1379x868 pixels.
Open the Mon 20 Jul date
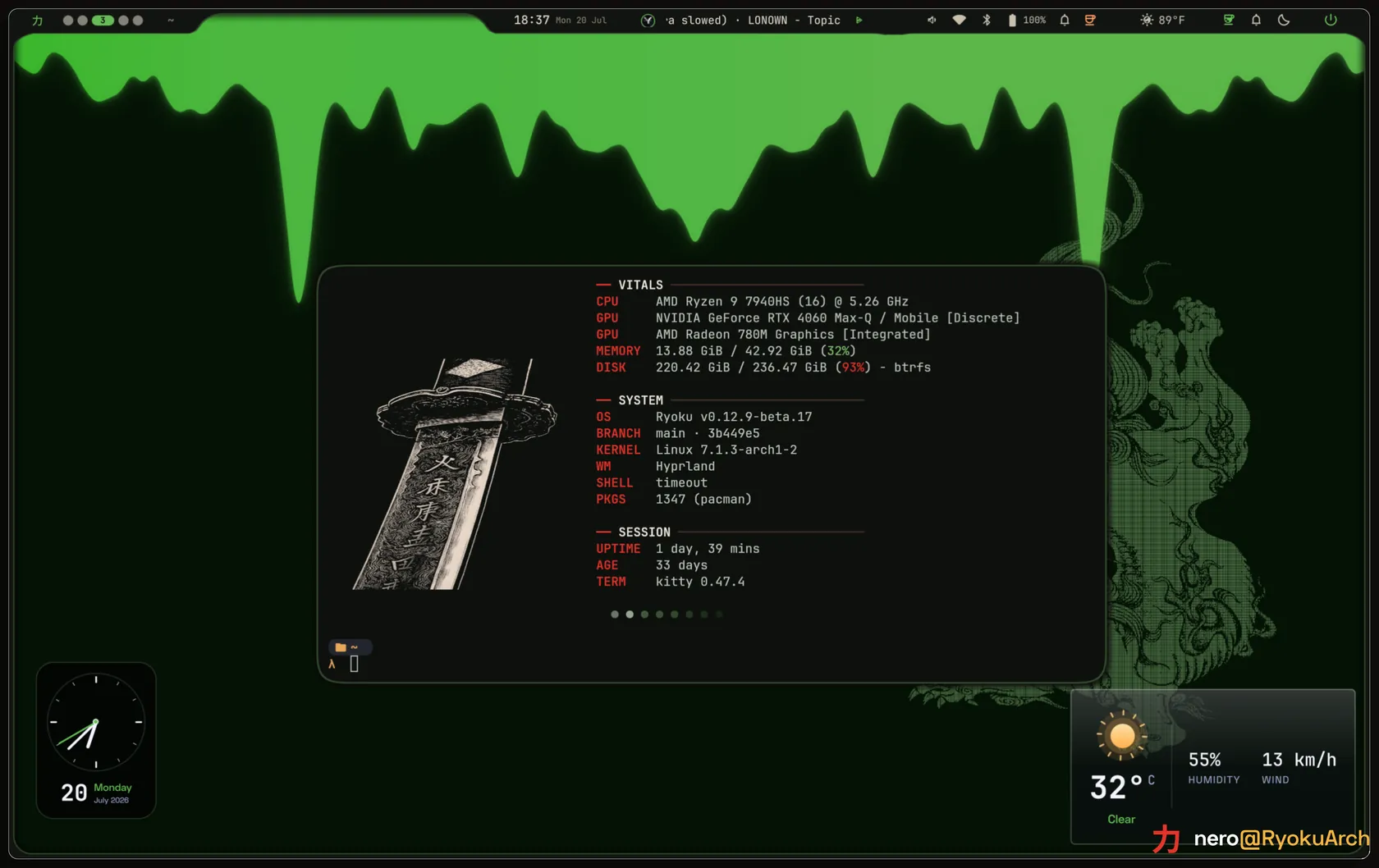pos(581,21)
